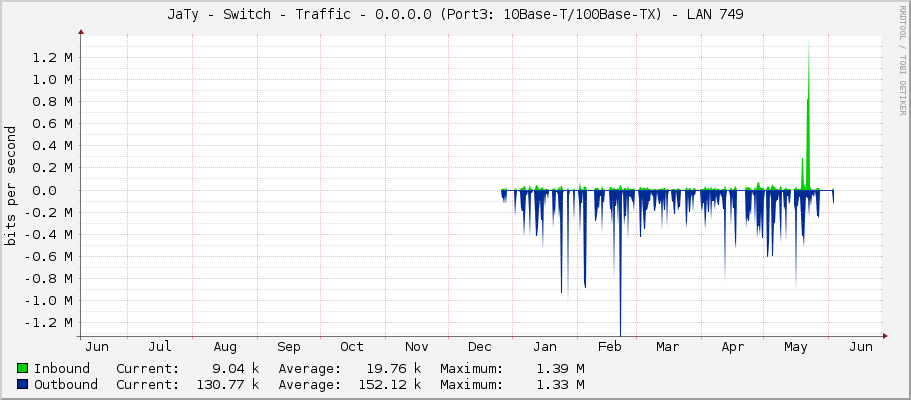Click the '0.6 M' y-axis label

coord(52,124)
